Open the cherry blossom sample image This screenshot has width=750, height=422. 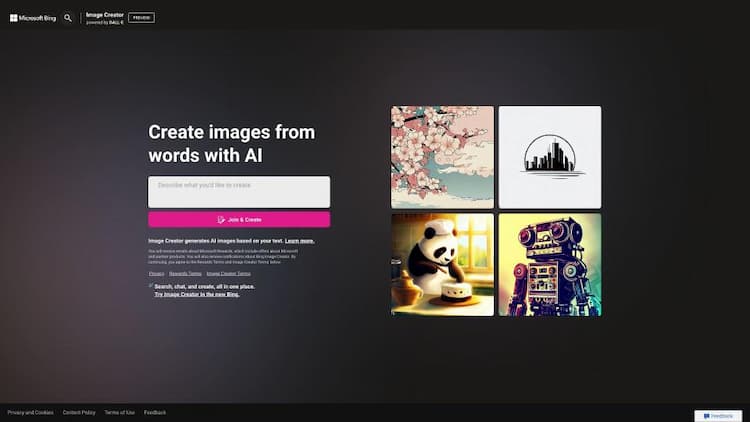(x=442, y=157)
